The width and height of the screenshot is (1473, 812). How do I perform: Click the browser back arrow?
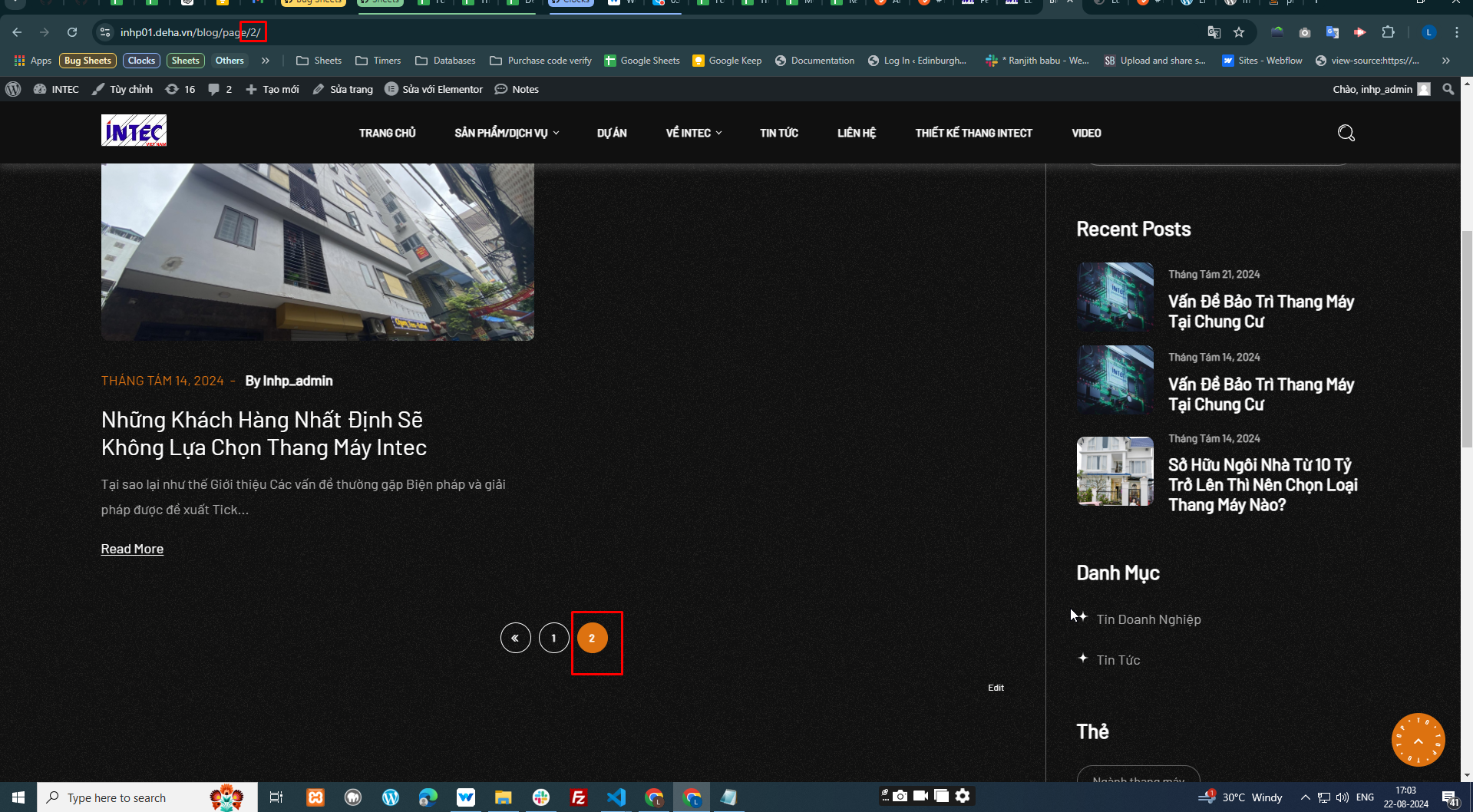click(x=17, y=32)
